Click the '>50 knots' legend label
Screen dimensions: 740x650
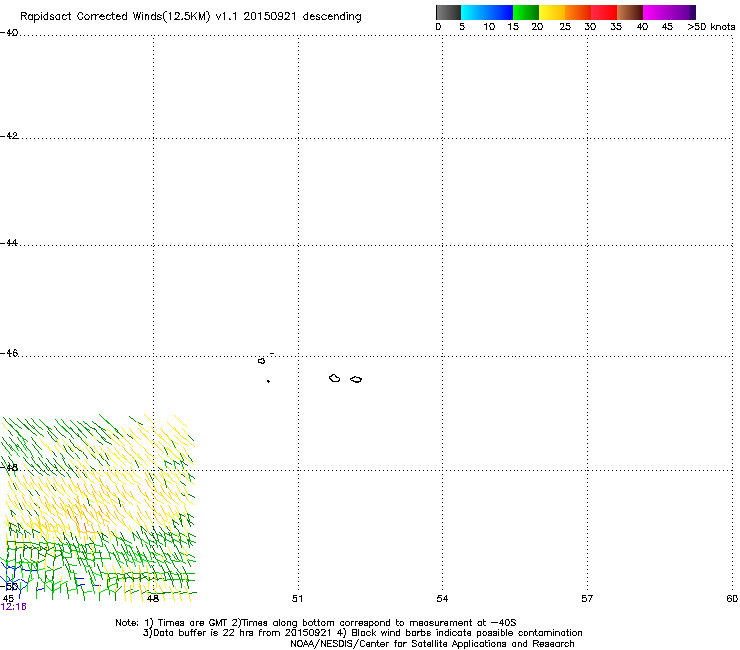pos(711,27)
